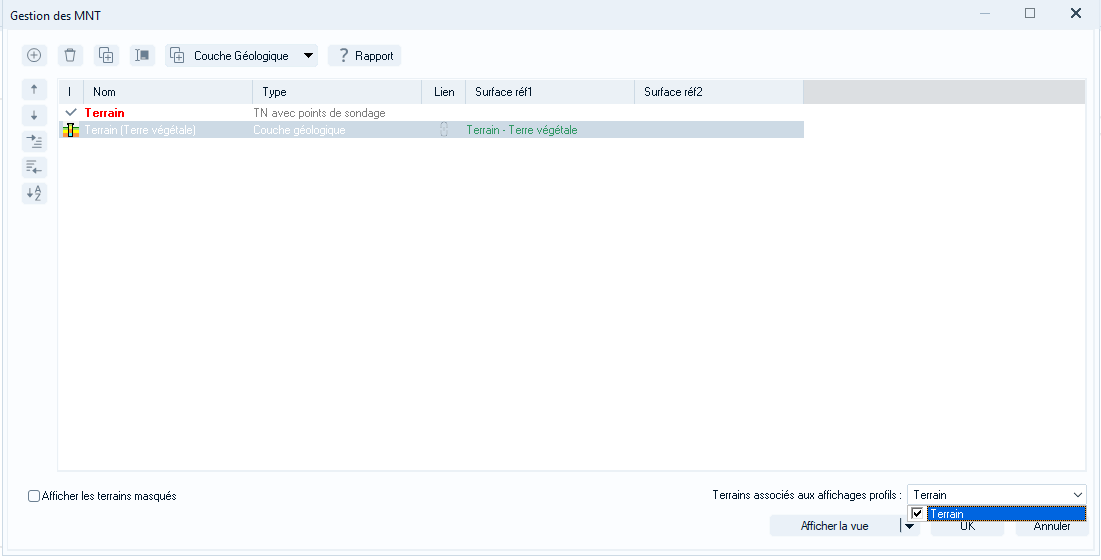Enable Afficher les terrains masqués checkbox
Image resolution: width=1101 pixels, height=560 pixels.
click(x=34, y=496)
